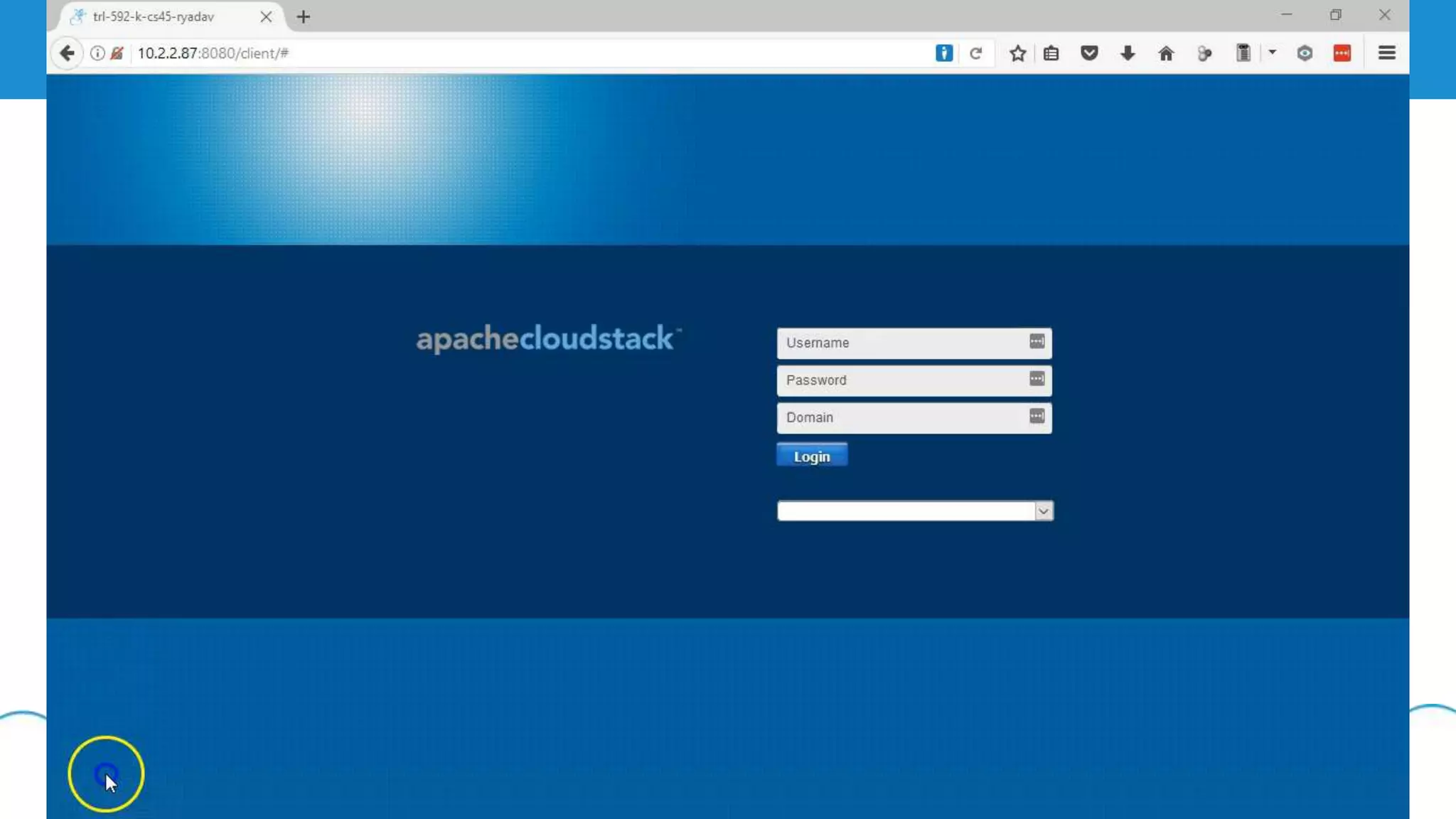Click the blocked-content slash icon near address
Image resolution: width=1456 pixels, height=819 pixels.
[x=117, y=53]
